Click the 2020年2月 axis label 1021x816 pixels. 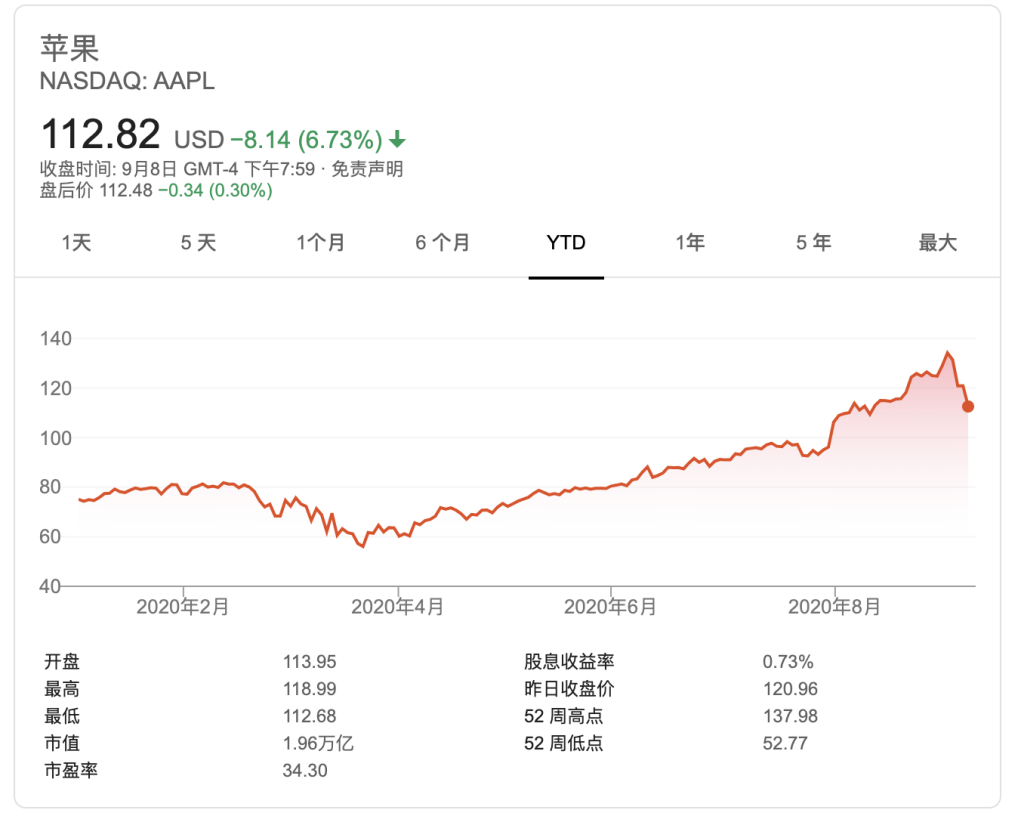(183, 606)
